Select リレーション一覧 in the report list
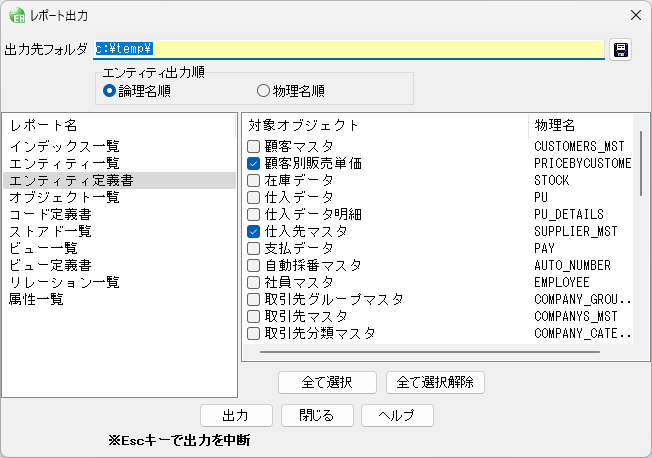 [119, 282]
